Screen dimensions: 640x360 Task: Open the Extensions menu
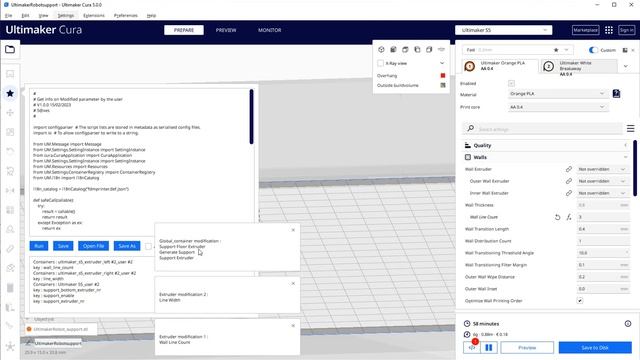point(94,16)
